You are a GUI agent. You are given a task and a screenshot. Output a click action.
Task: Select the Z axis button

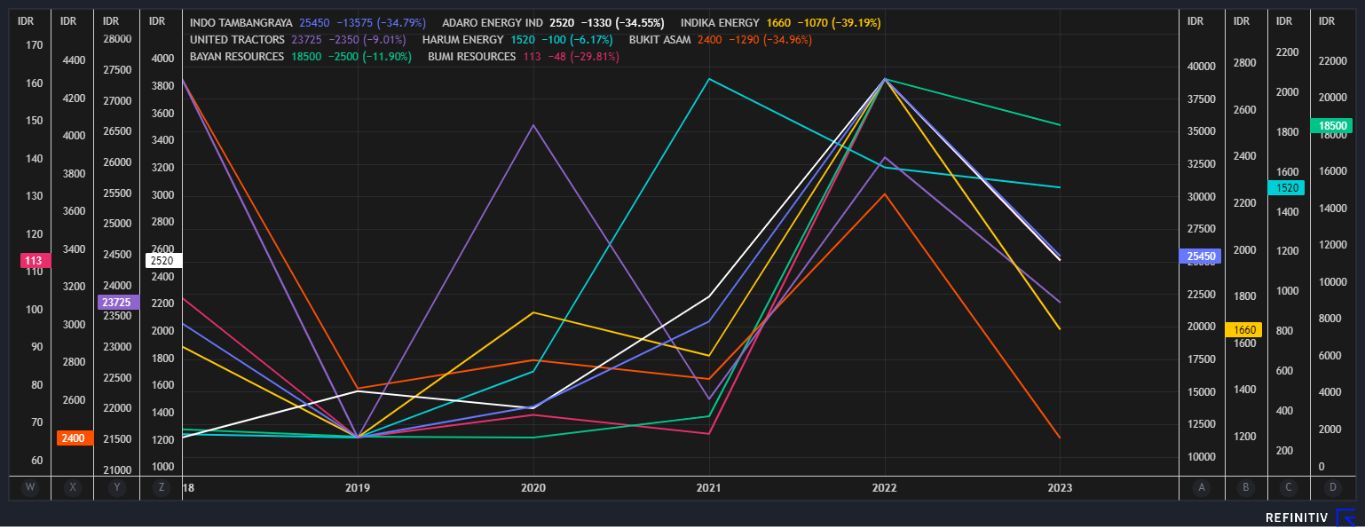(162, 488)
